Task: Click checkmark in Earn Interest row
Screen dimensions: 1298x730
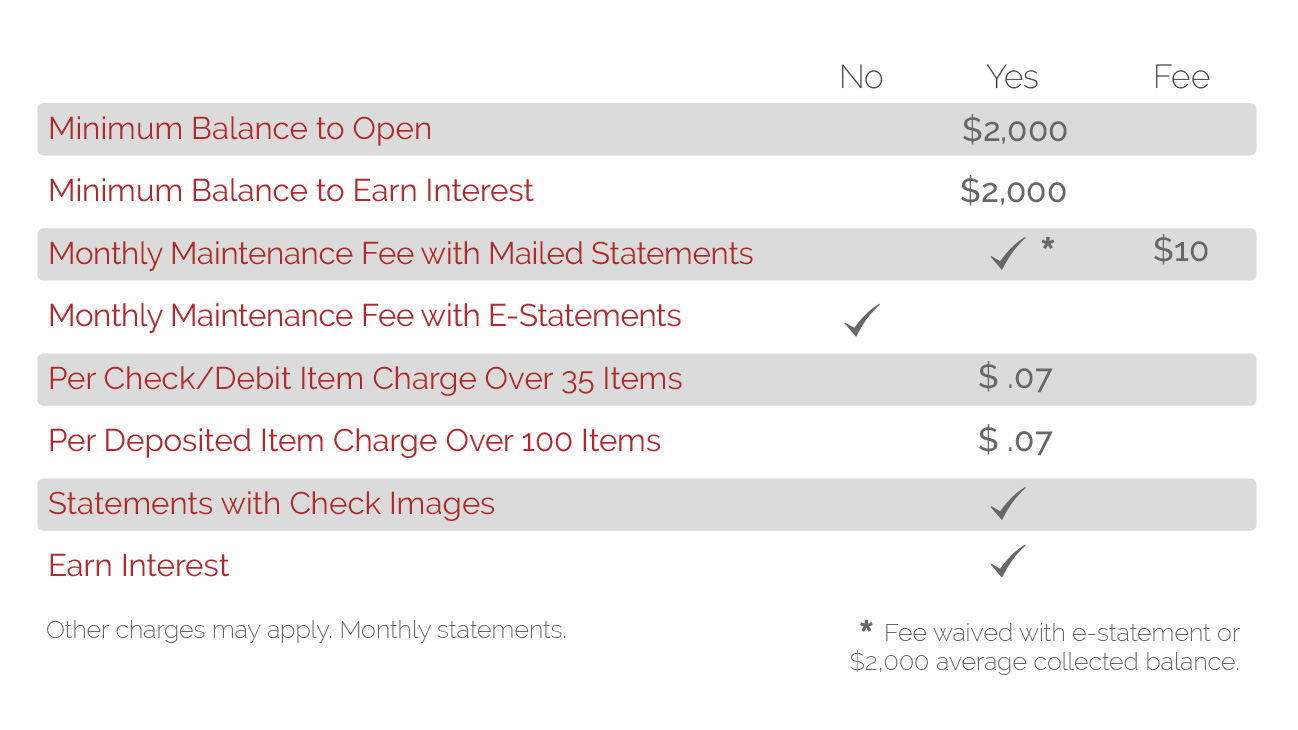Action: click(1008, 560)
